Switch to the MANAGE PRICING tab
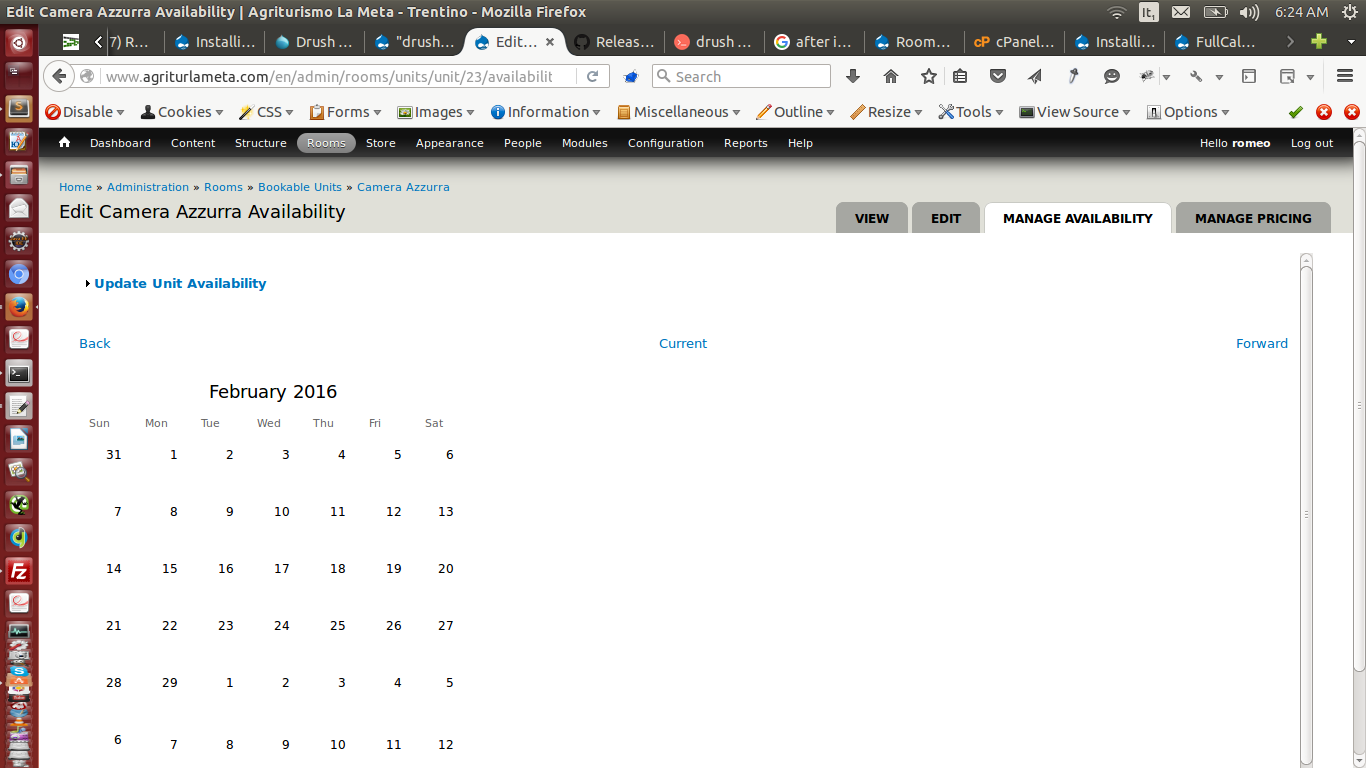Viewport: 1366px width, 768px height. pyautogui.click(x=1252, y=217)
